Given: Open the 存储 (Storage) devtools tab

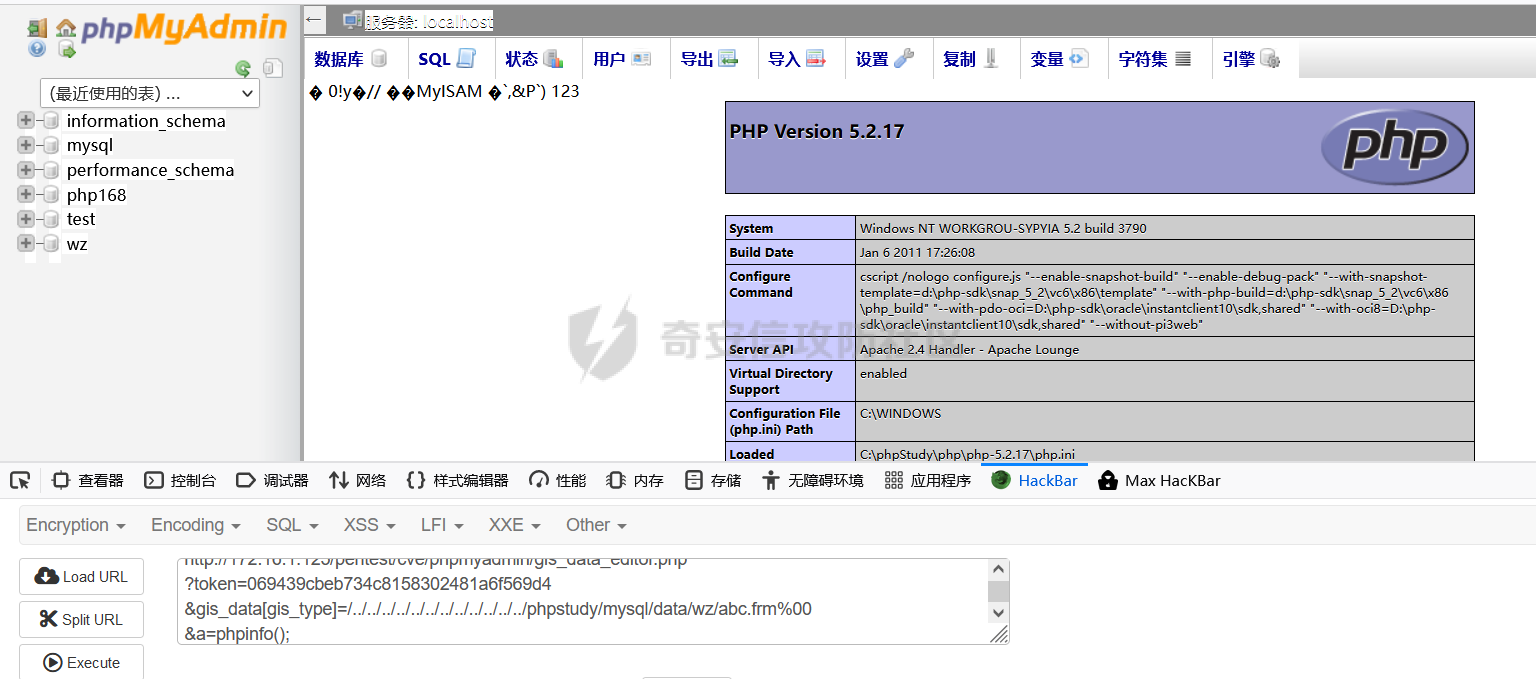Looking at the screenshot, I should click(x=713, y=480).
